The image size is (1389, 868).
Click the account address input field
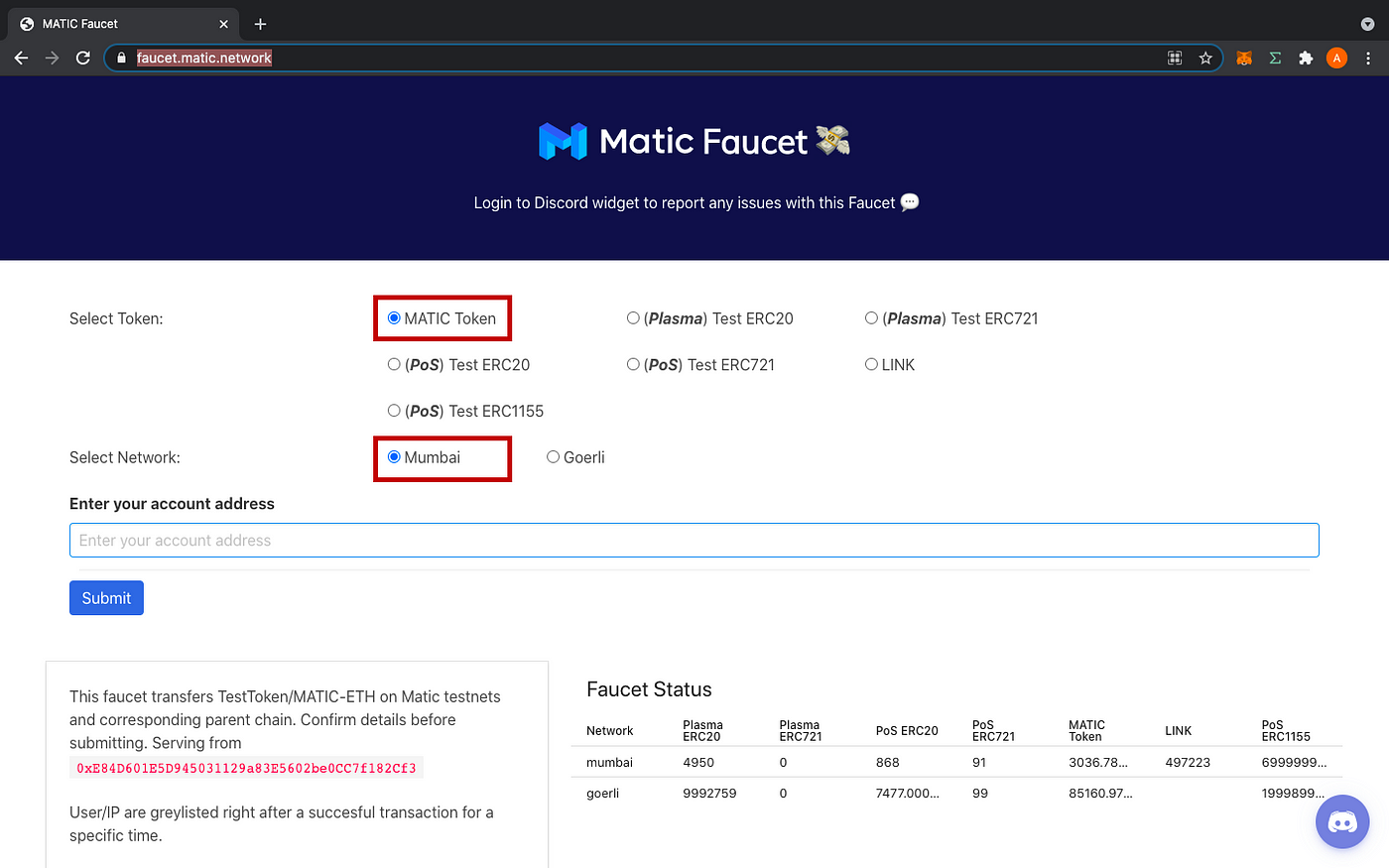[694, 541]
